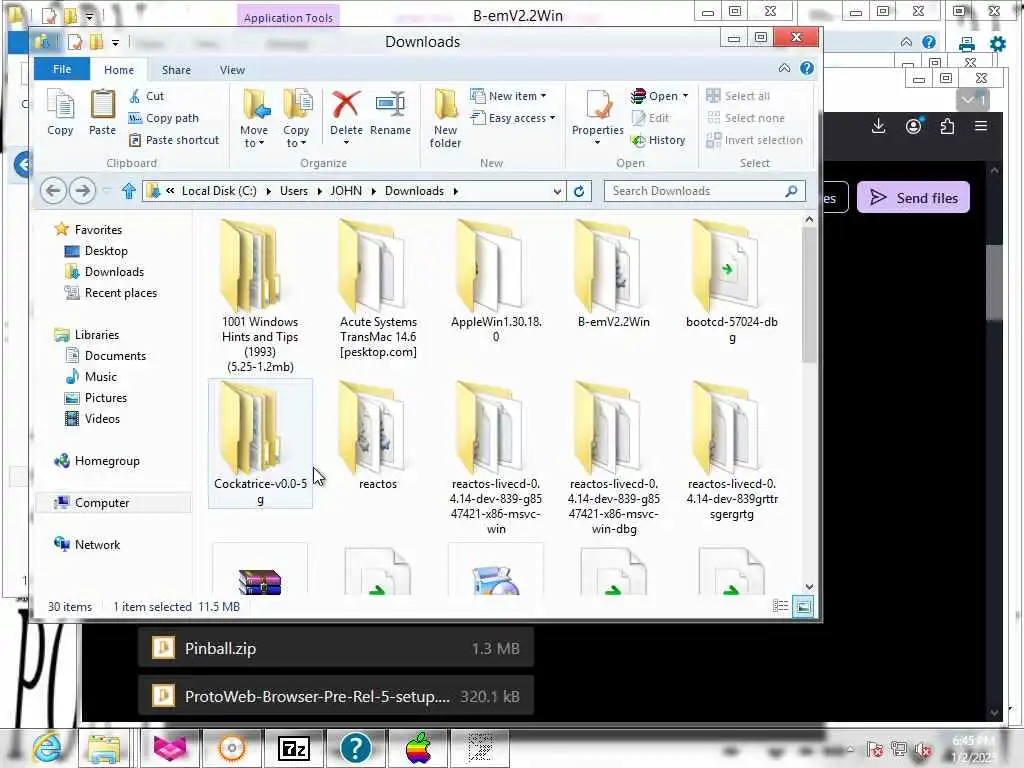This screenshot has height=768, width=1024.
Task: Switch to the Home ribbon tab
Action: [x=119, y=70]
